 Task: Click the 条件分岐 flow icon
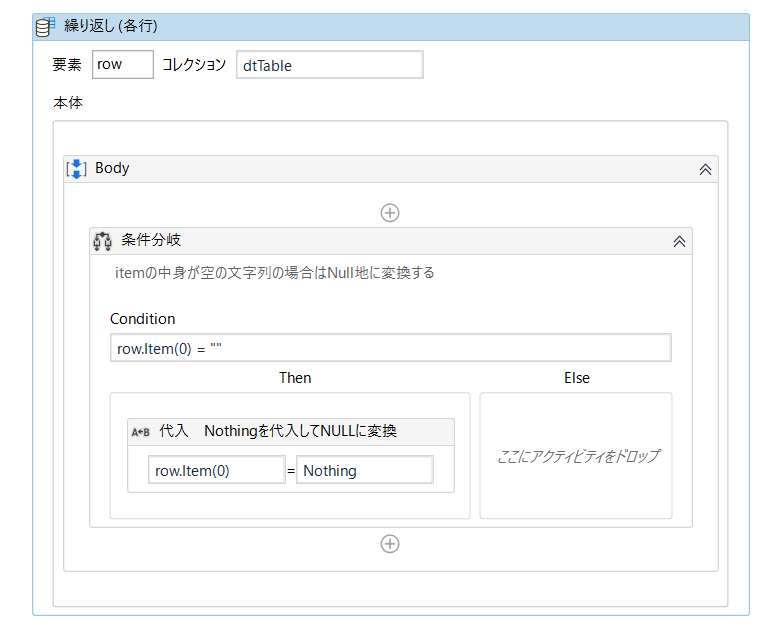coord(103,241)
